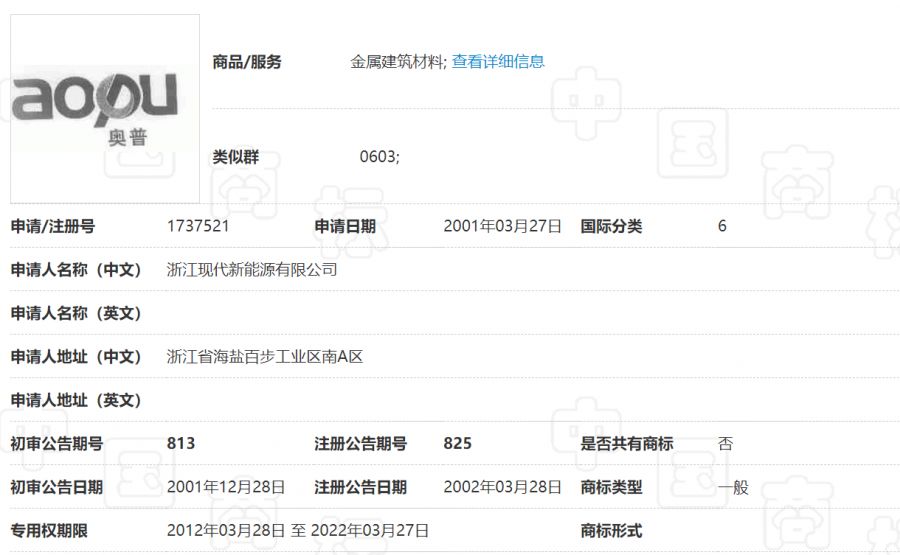Click the 国际分类 label
The width and height of the screenshot is (900, 555).
tap(611, 226)
